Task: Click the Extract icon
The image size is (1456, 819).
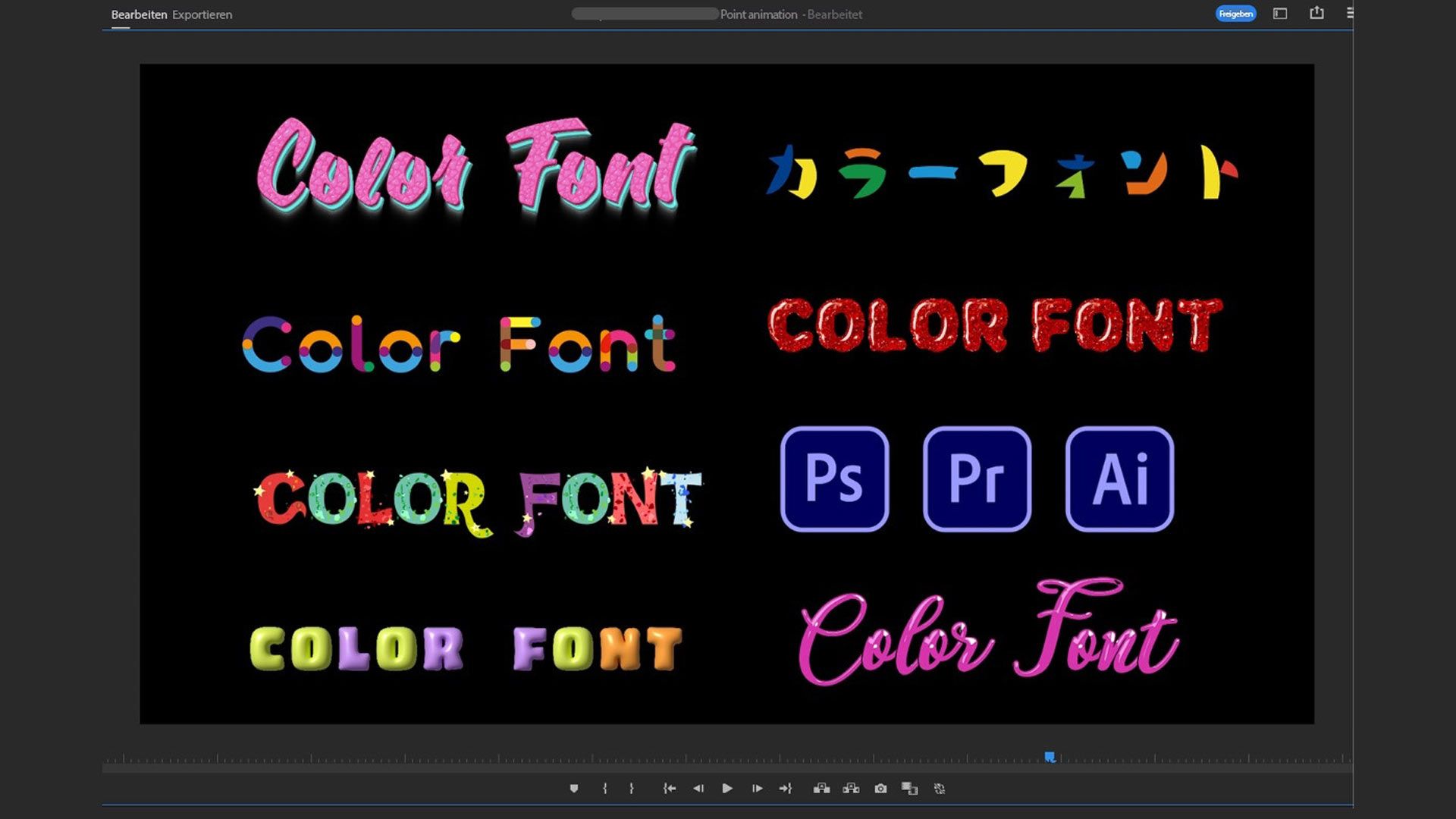Action: [x=851, y=789]
